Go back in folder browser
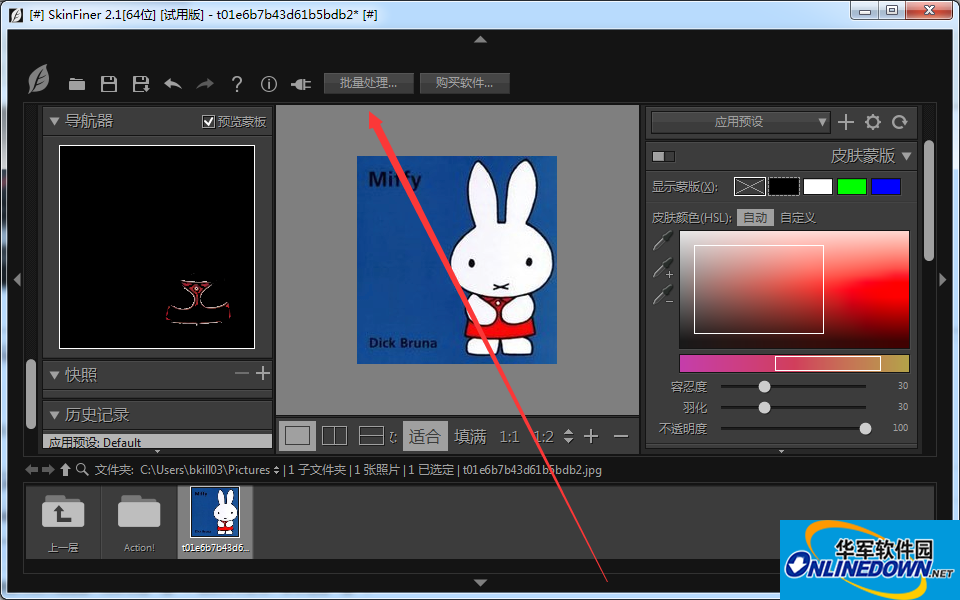 32,470
